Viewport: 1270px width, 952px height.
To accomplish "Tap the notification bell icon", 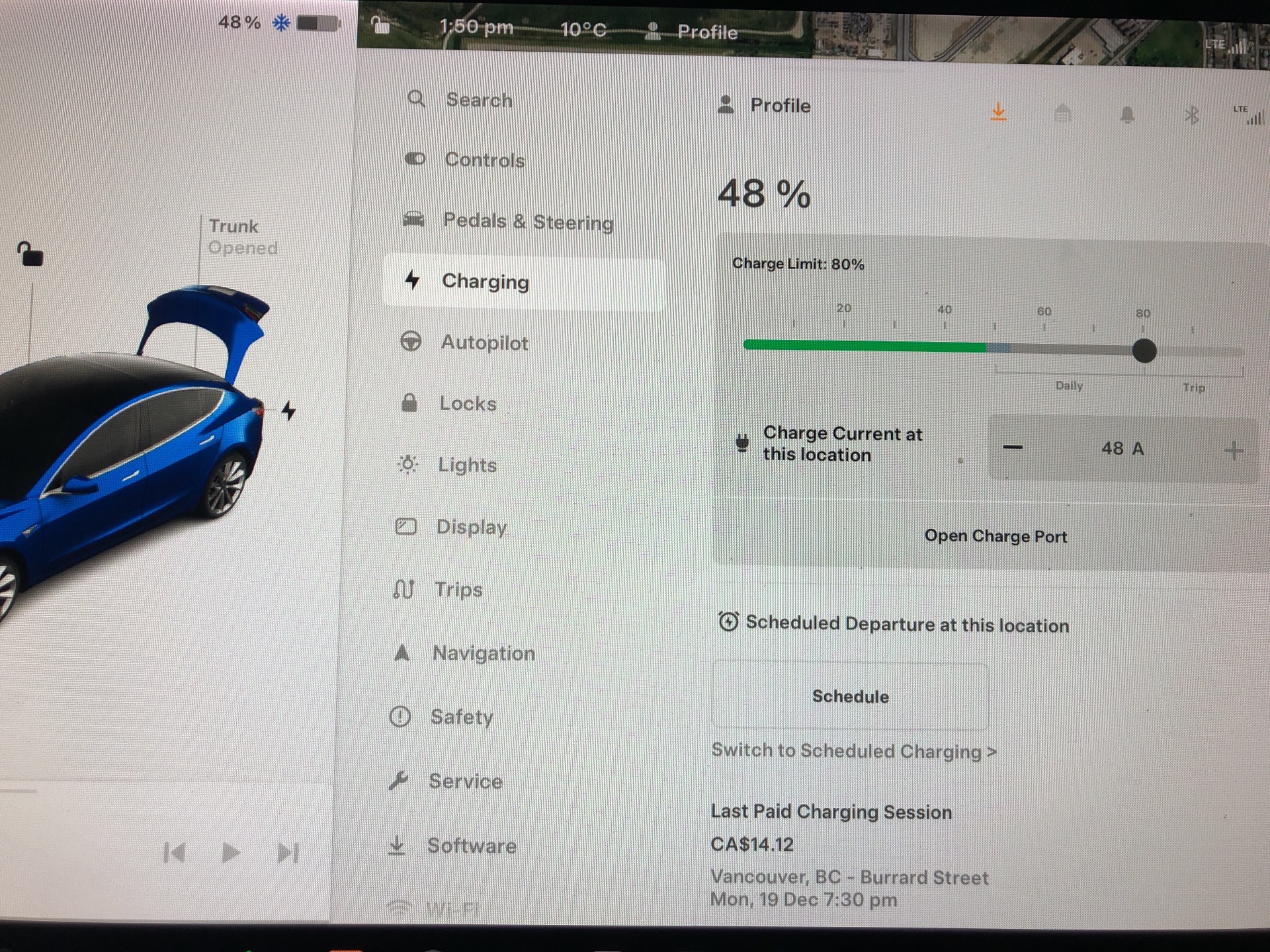I will tap(1127, 115).
